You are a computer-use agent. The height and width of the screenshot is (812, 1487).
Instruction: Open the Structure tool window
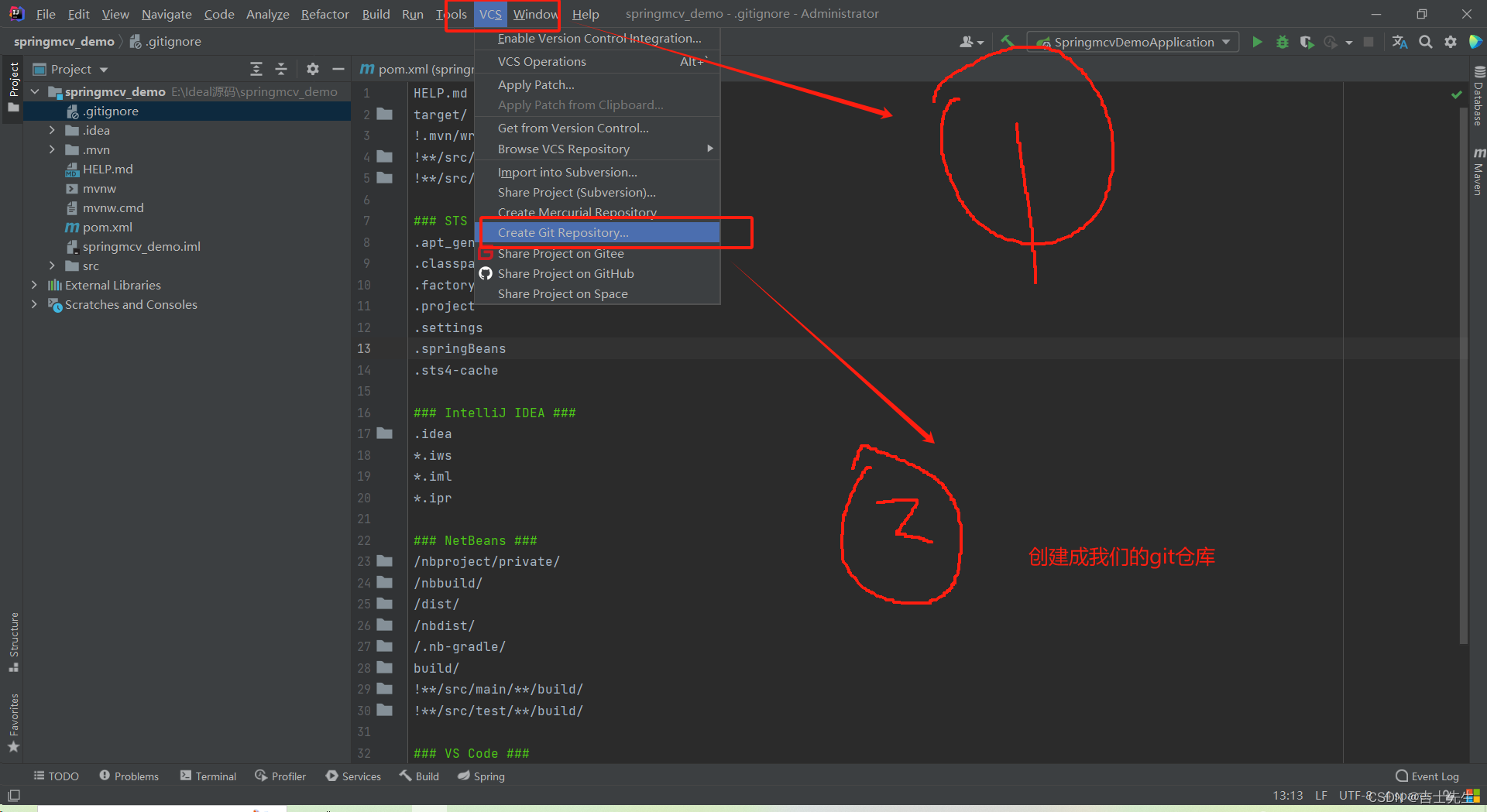pos(13,642)
